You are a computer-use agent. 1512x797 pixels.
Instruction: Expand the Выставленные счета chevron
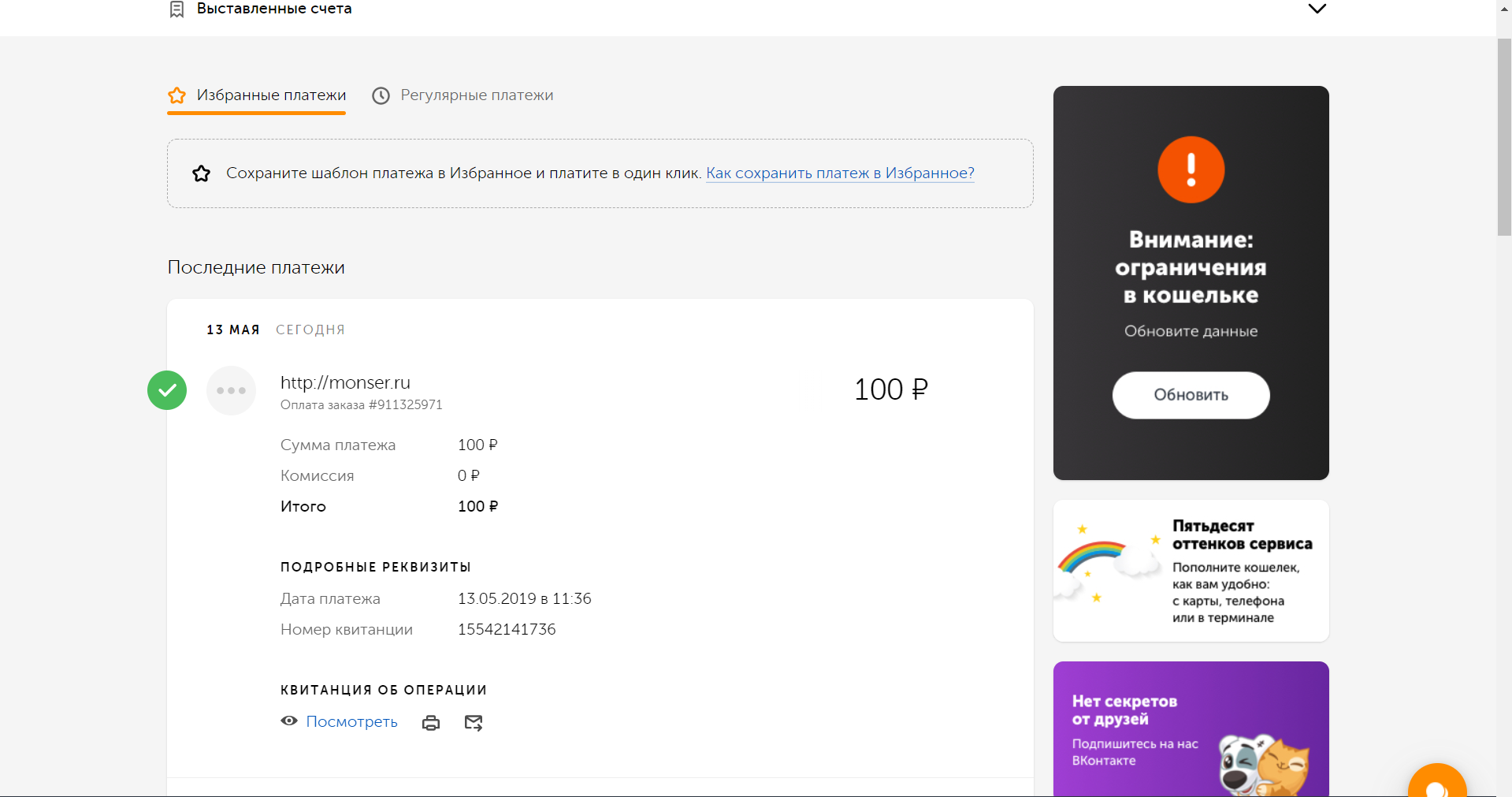1317,9
